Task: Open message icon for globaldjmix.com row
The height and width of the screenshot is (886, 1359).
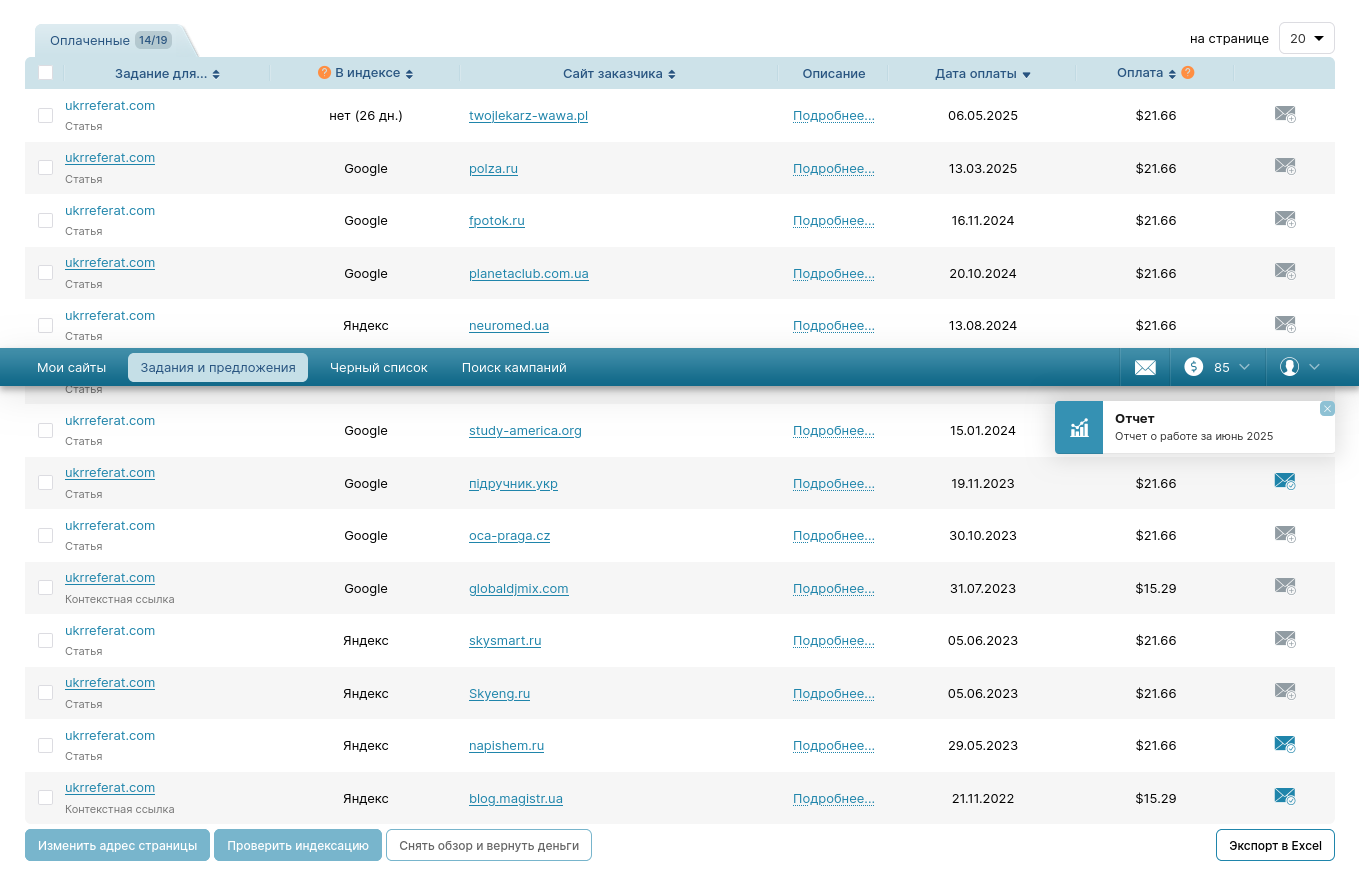Action: (x=1285, y=586)
